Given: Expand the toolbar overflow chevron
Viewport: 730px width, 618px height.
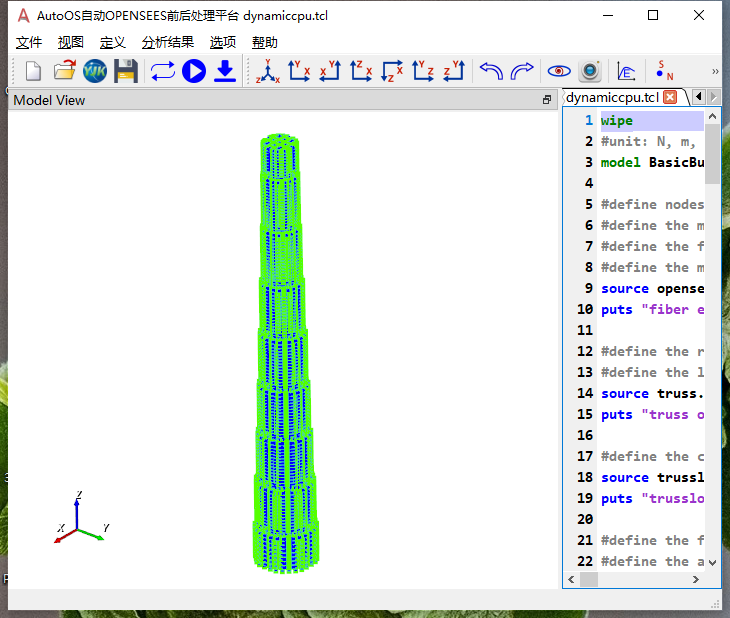Looking at the screenshot, I should point(715,71).
